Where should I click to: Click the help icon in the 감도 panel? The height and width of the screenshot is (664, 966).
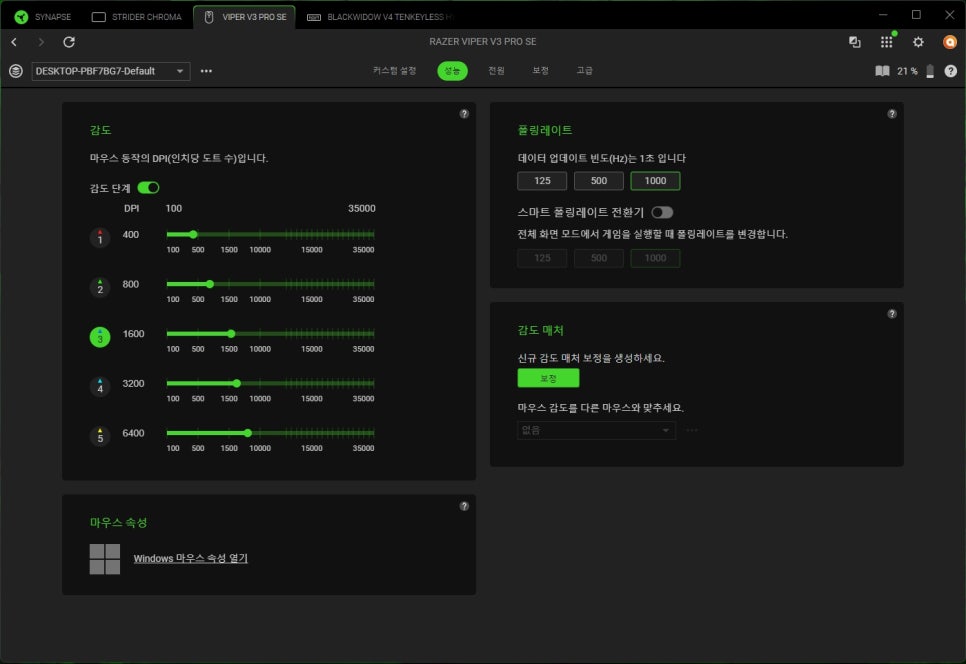(464, 114)
